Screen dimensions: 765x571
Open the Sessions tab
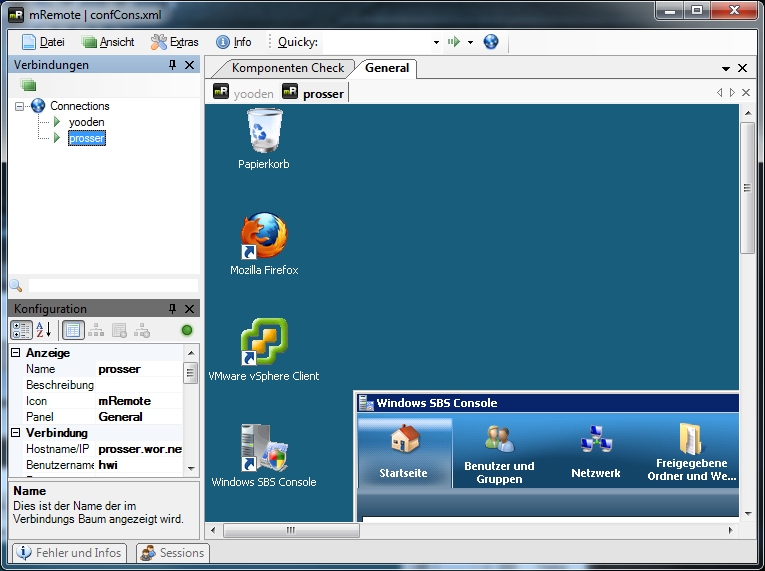(173, 553)
